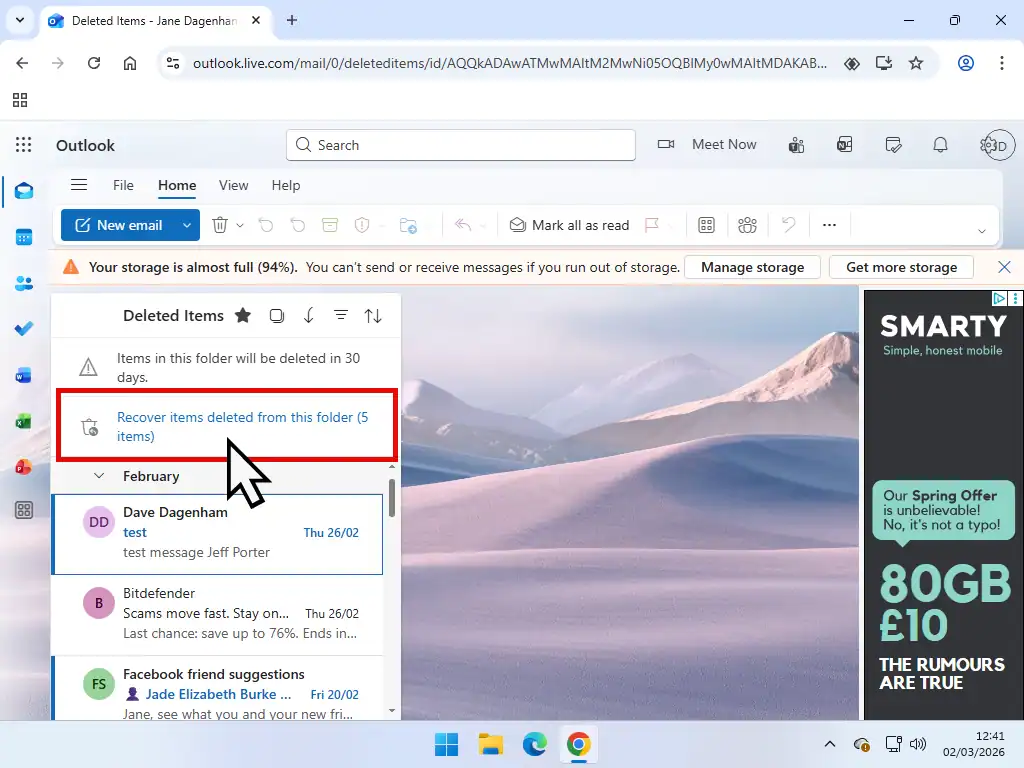Expand the New email split button dropdown
Viewport: 1024px width, 768px height.
point(186,225)
